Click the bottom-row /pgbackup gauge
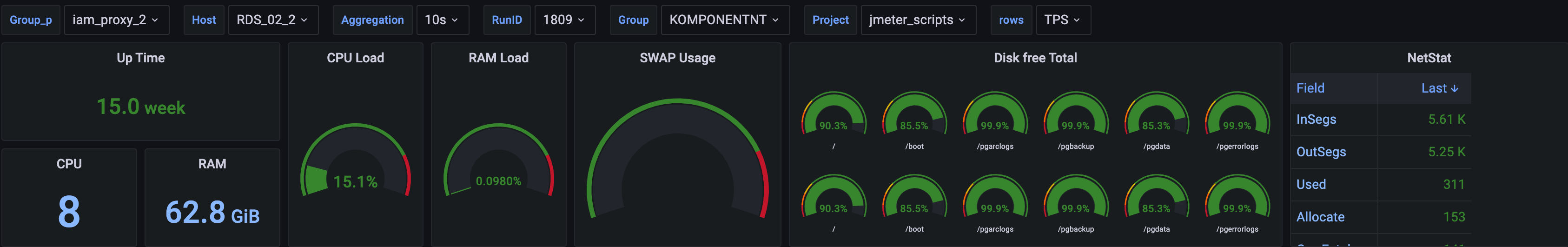 click(1076, 196)
